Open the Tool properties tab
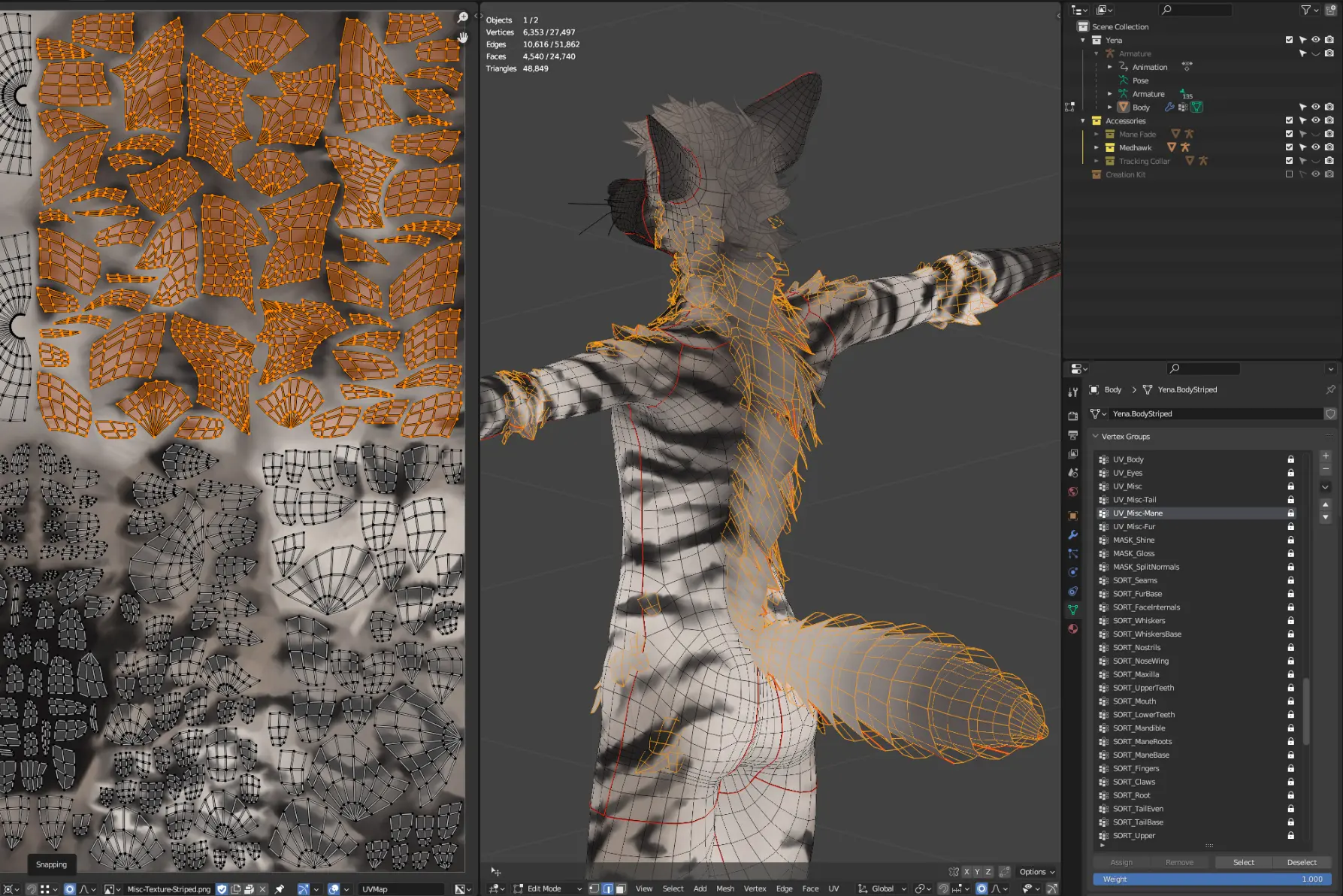The height and width of the screenshot is (896, 1343). coord(1073,392)
